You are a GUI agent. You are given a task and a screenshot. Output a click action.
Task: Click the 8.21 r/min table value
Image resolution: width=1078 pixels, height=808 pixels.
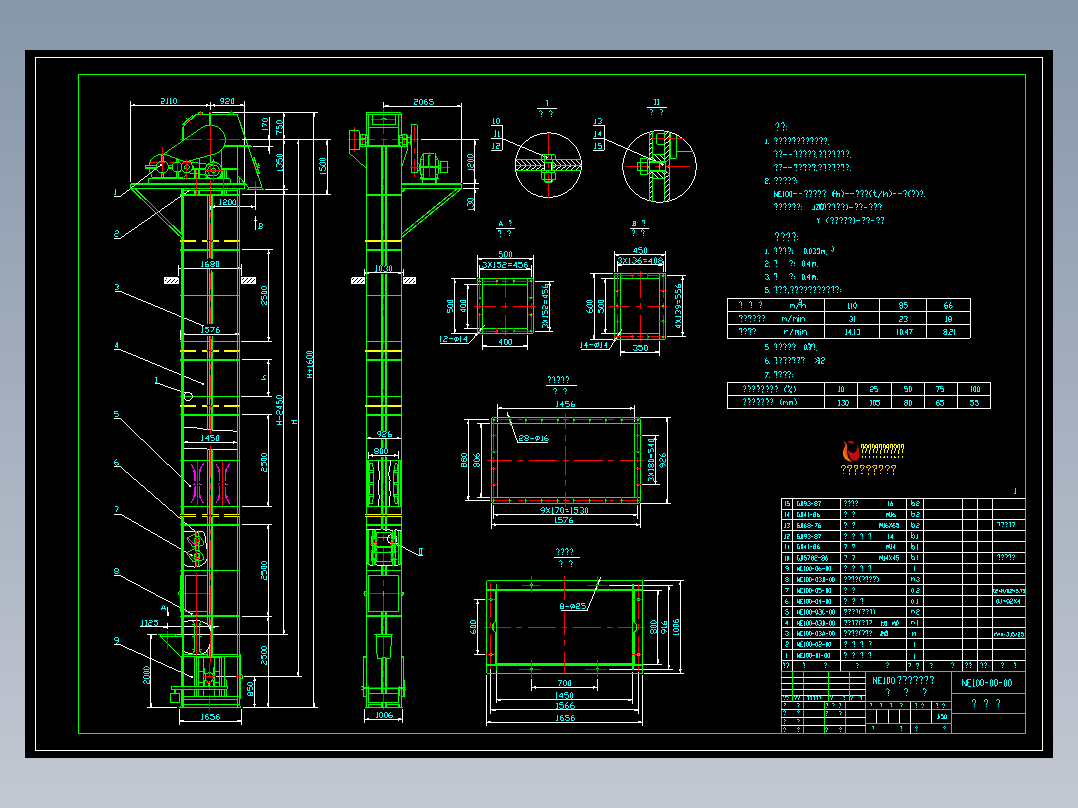949,332
